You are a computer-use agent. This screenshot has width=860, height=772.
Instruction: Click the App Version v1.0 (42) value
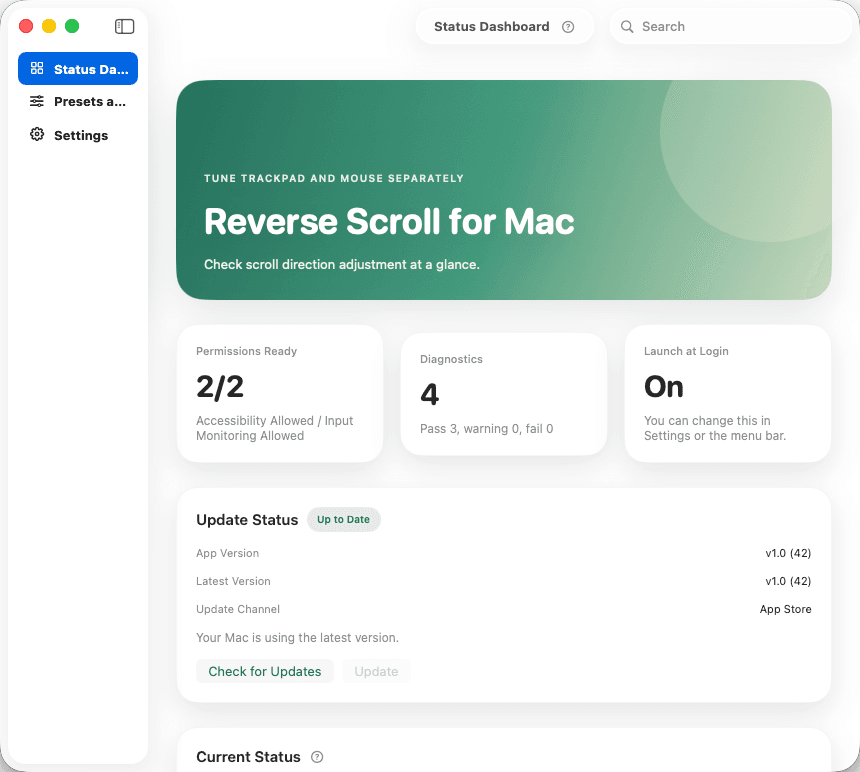coord(788,553)
